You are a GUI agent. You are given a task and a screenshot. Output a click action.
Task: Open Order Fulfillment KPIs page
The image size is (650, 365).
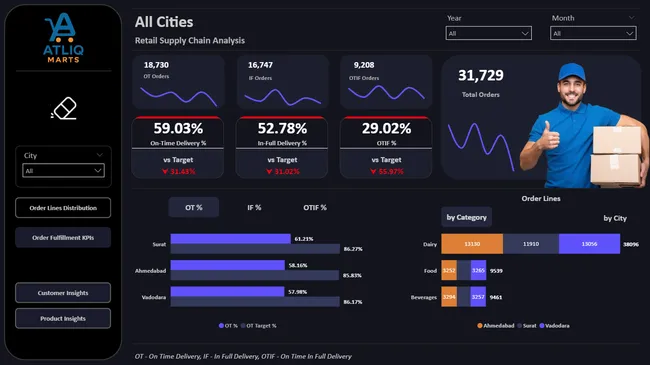(x=63, y=237)
